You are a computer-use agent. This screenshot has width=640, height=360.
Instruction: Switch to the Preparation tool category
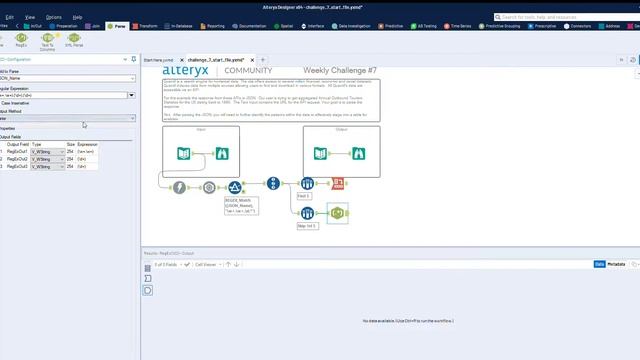(x=63, y=26)
